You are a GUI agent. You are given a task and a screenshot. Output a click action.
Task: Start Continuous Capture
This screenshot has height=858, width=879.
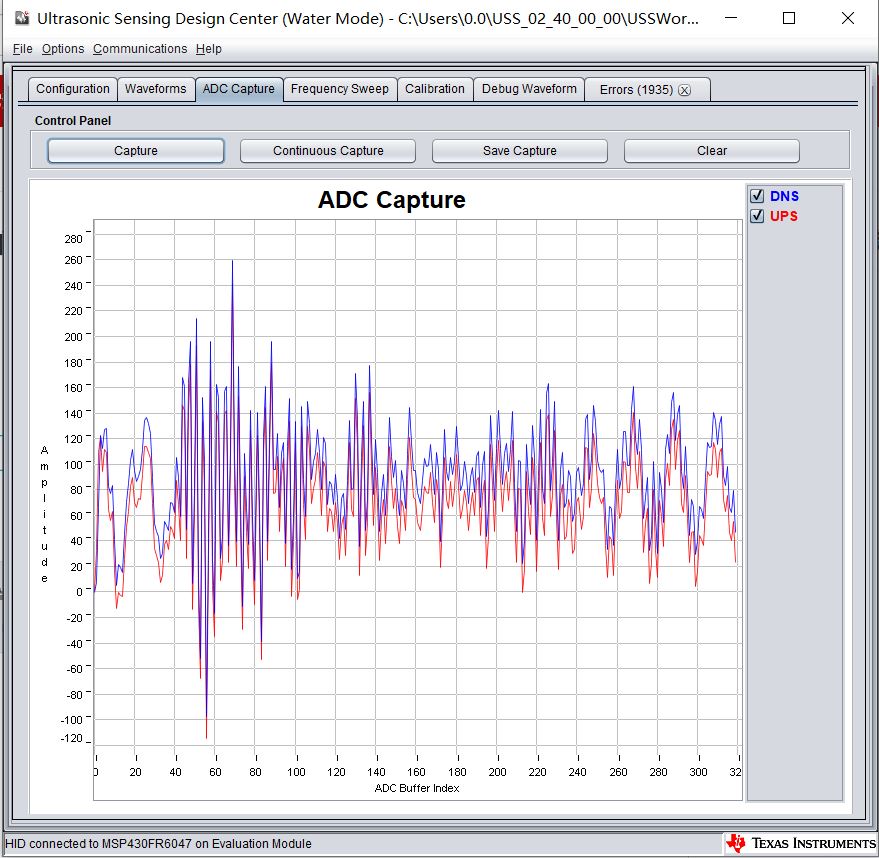tap(328, 151)
